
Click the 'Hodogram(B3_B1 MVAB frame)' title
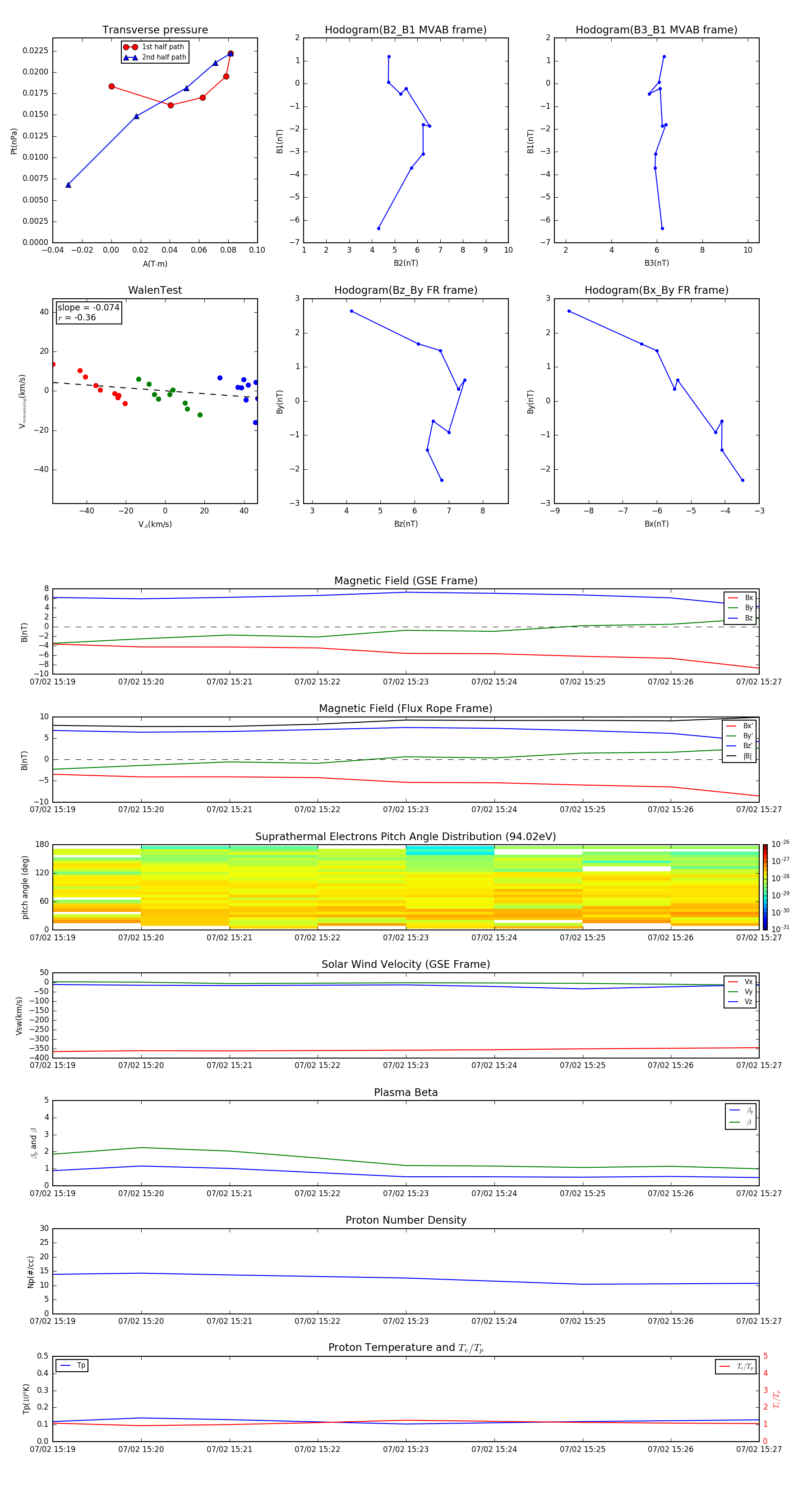point(656,29)
